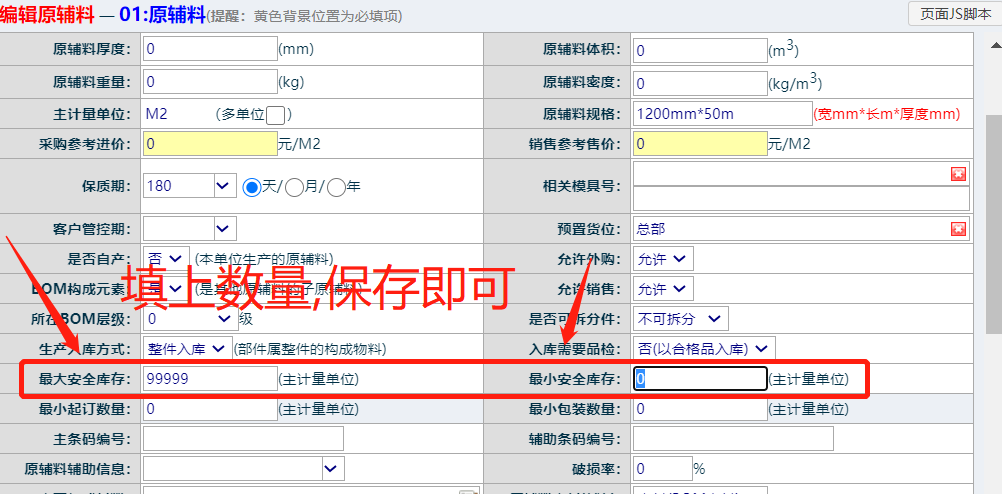
Task: Clear the 相关模具号 field with red X
Action: (958, 174)
